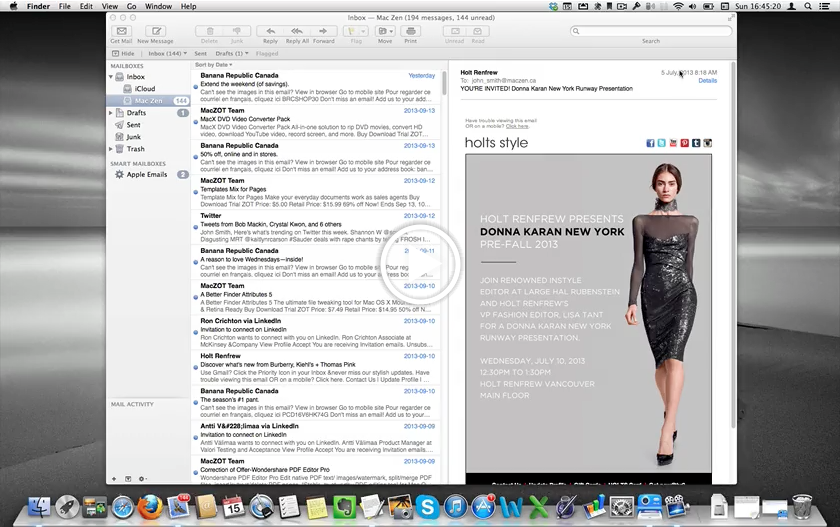Viewport: 840px width, 527px height.
Task: Click the 'Click here' link in email
Action: 517,126
